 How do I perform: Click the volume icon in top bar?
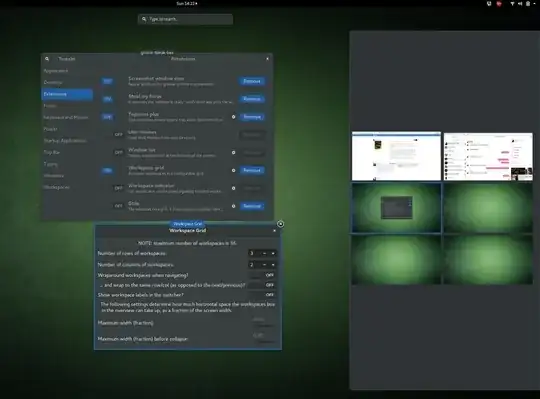point(520,4)
